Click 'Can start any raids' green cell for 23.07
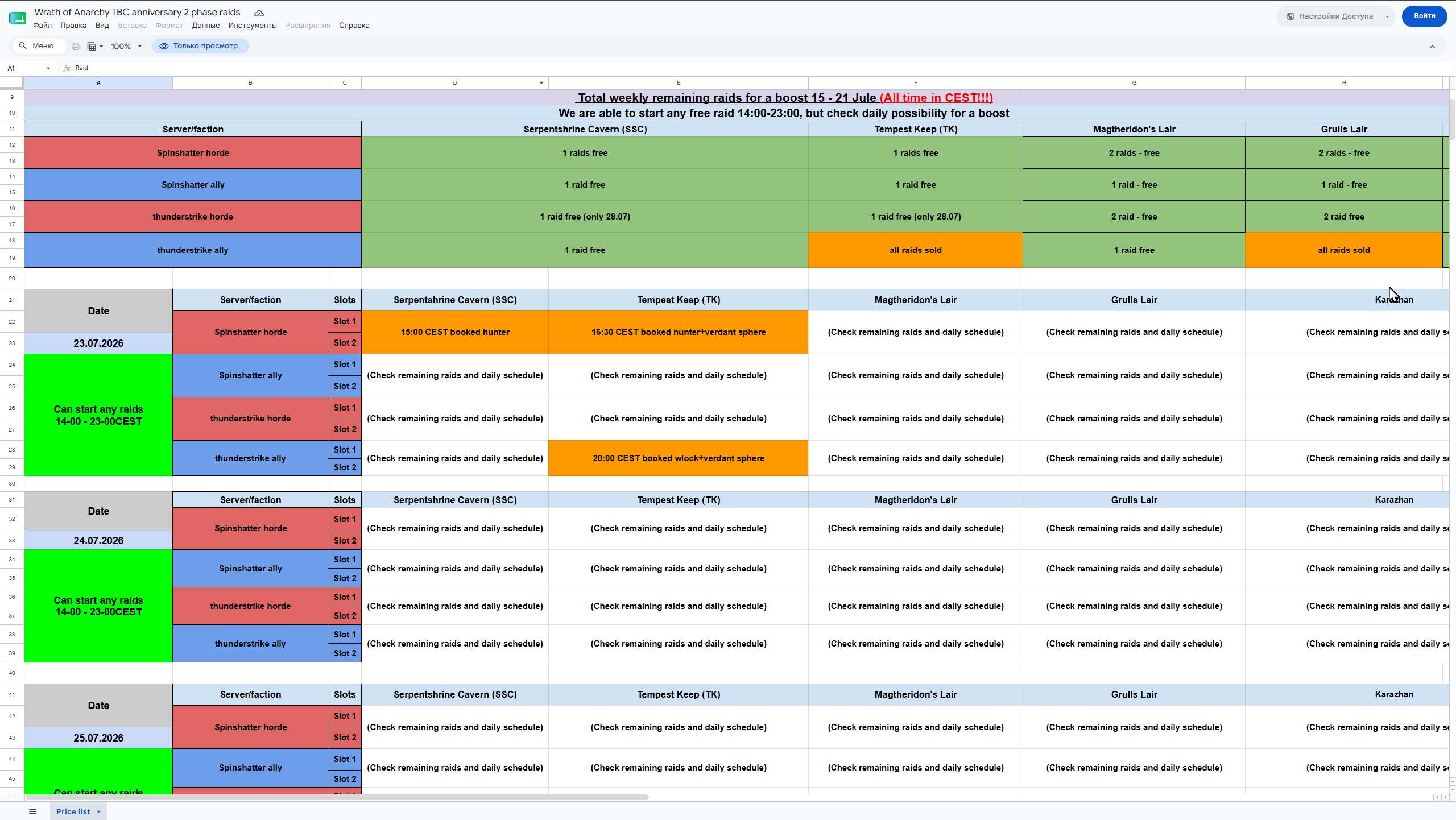This screenshot has width=1456, height=820. click(98, 415)
